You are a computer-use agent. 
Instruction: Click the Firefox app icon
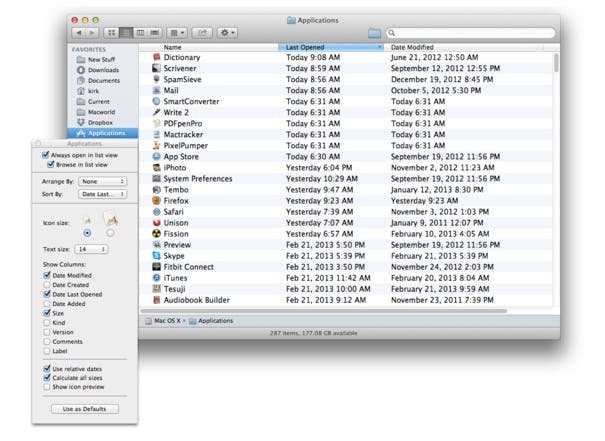pos(156,201)
